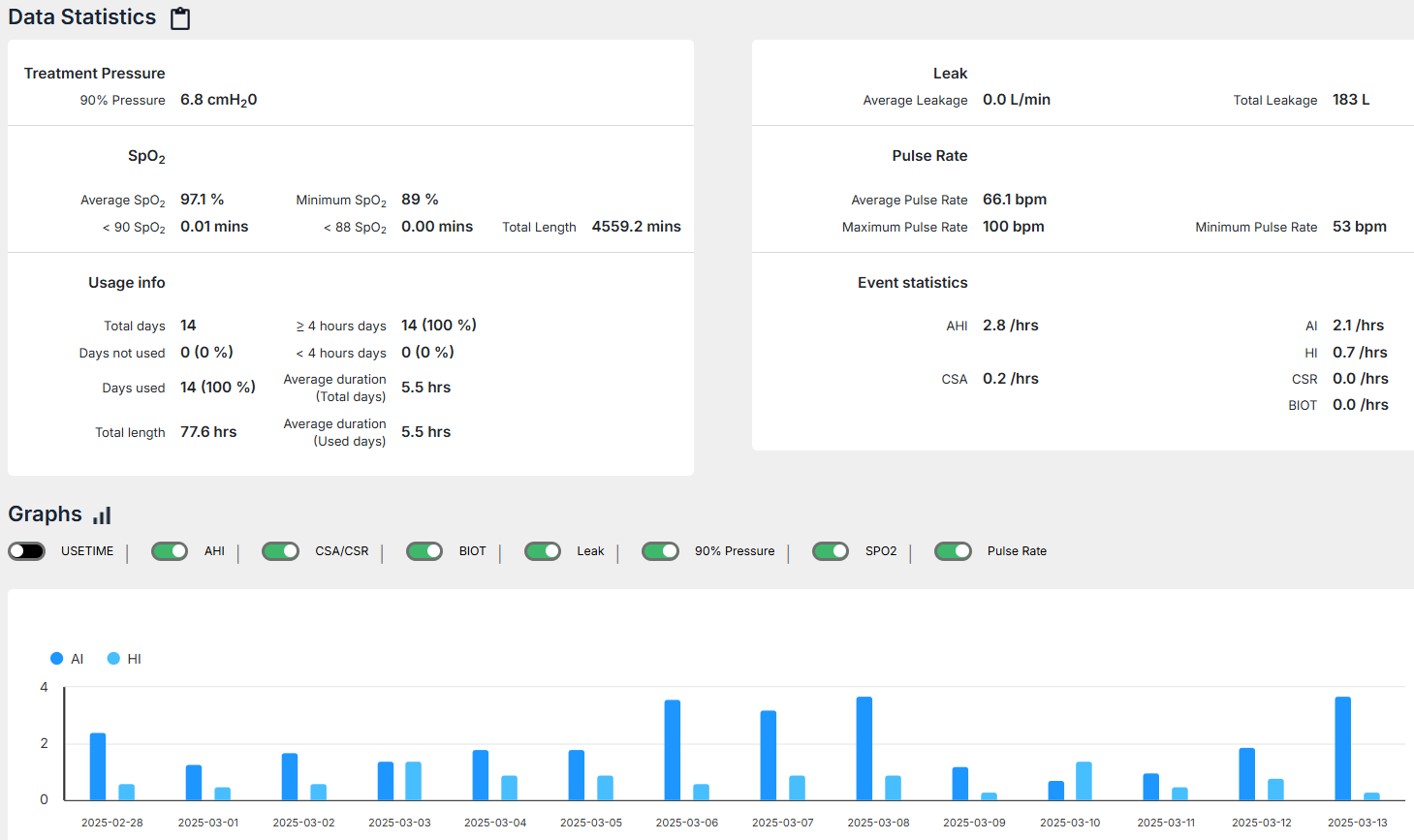Switch off the Pulse Rate toggle
This screenshot has width=1414, height=840.
click(953, 551)
